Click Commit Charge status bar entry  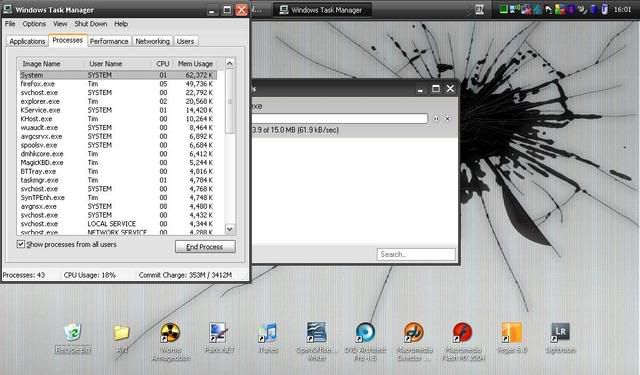(x=185, y=275)
